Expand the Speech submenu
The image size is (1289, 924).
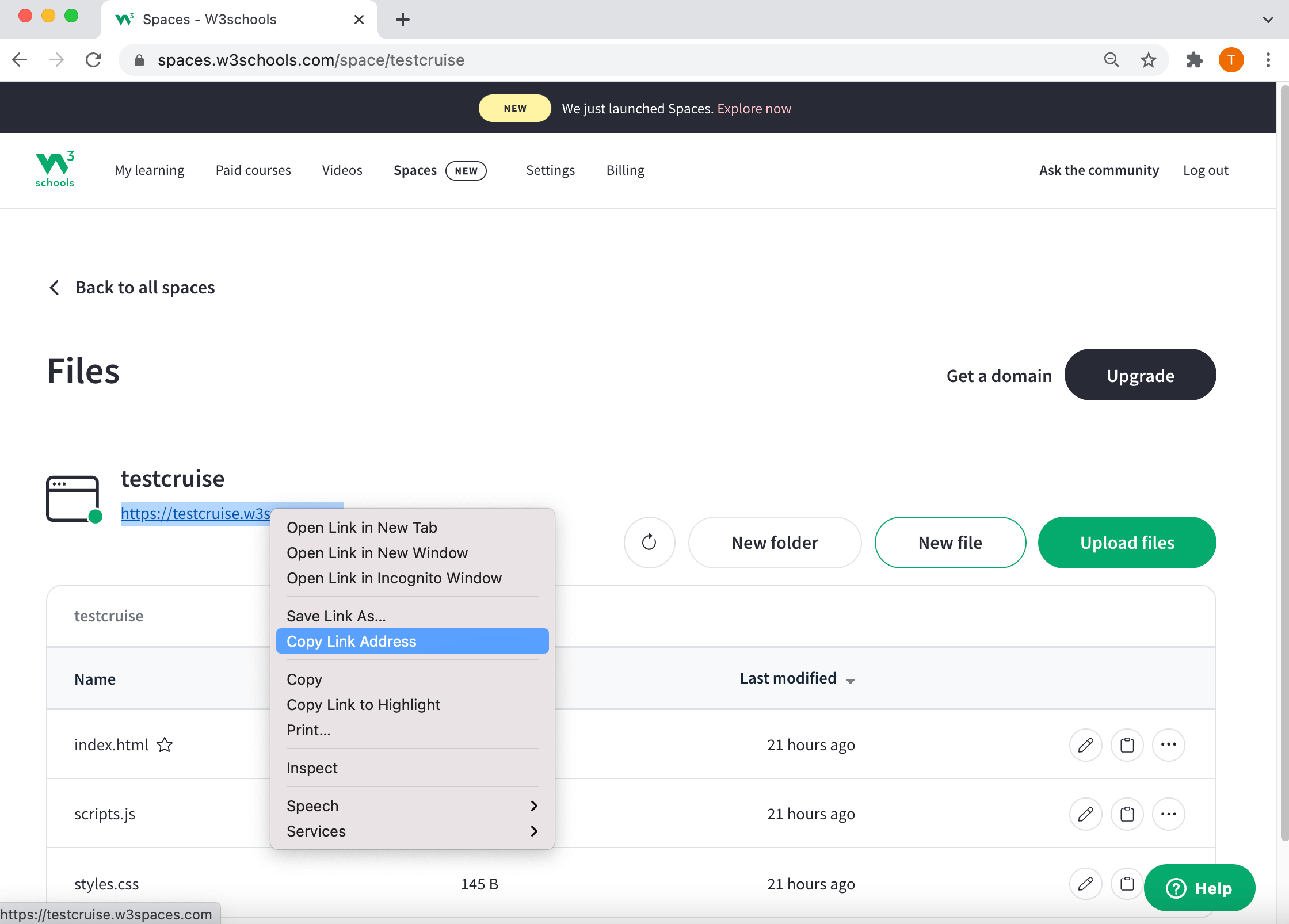point(412,805)
